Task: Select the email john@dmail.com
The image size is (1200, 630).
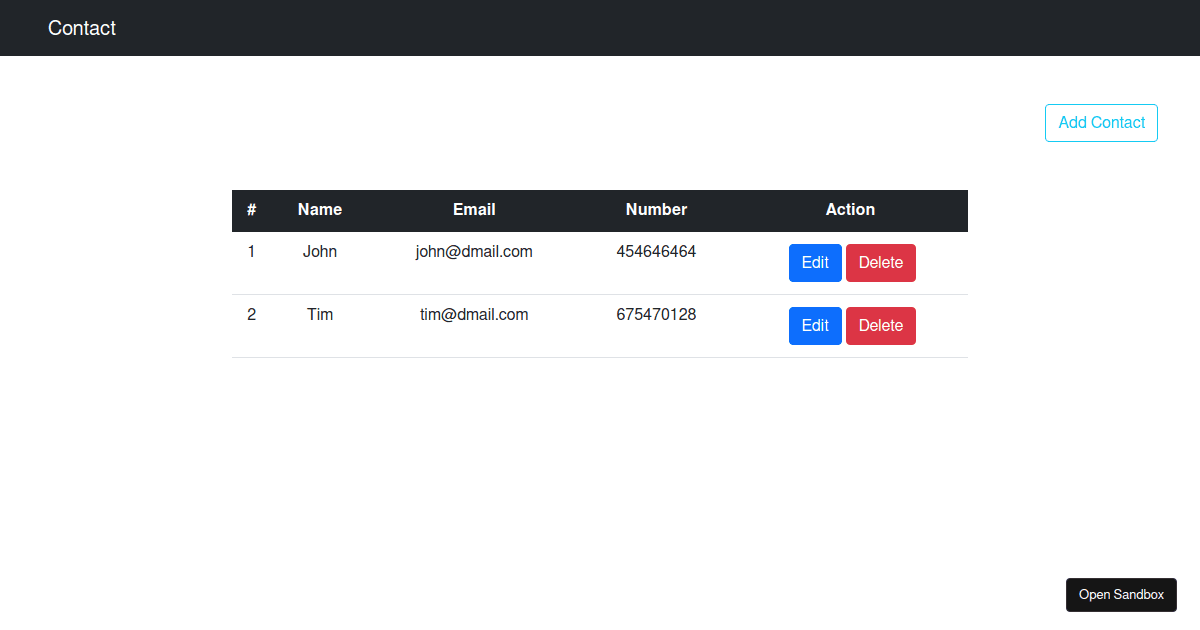Action: click(x=474, y=251)
